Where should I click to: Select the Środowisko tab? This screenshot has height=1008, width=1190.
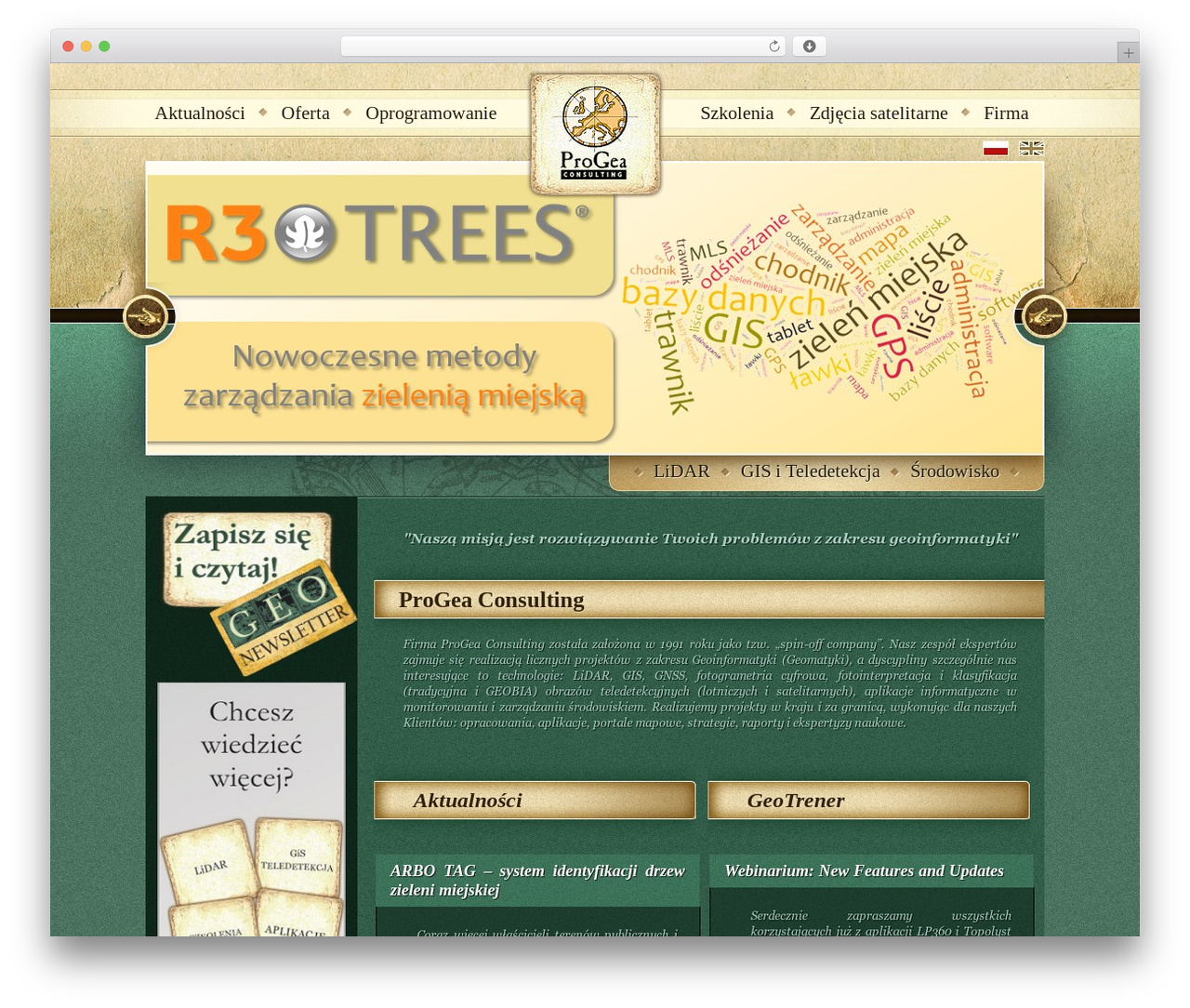(955, 471)
